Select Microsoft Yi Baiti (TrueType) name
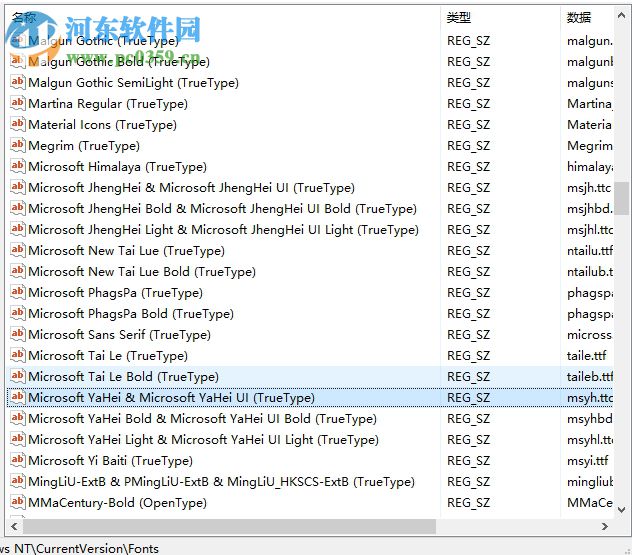This screenshot has width=632, height=555. pyautogui.click(x=110, y=460)
